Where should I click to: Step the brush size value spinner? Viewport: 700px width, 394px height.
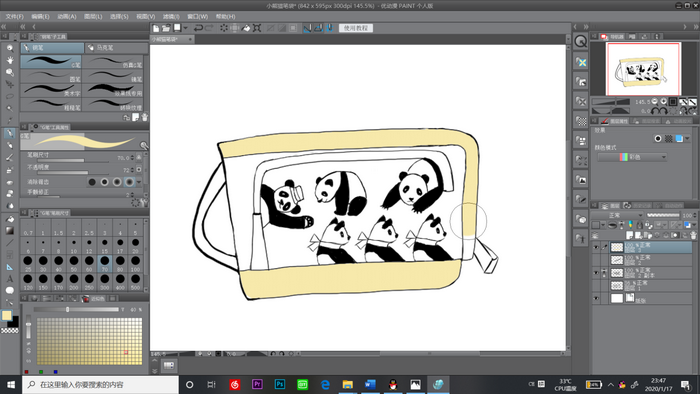[132, 158]
